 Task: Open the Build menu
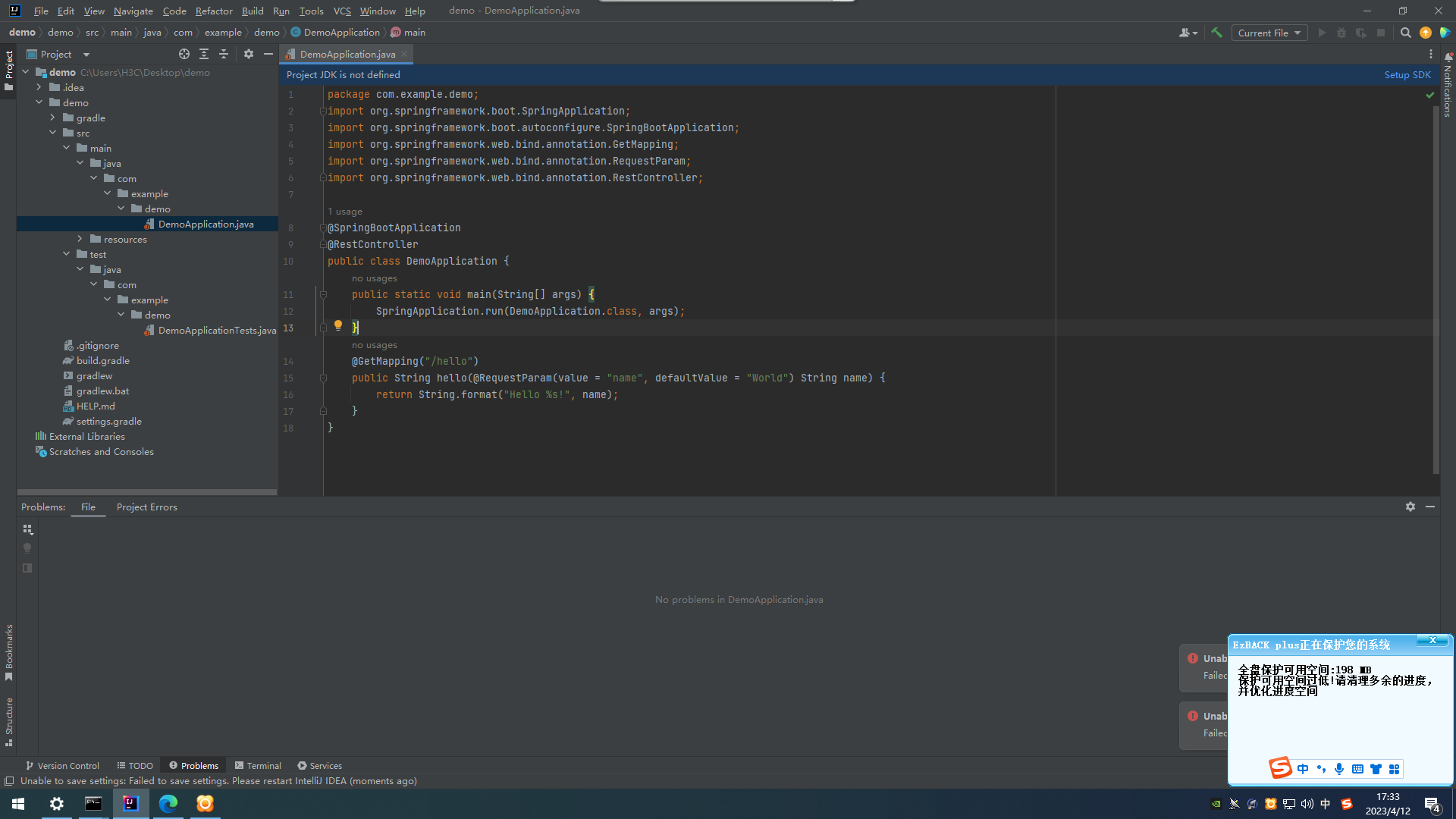pyautogui.click(x=253, y=11)
